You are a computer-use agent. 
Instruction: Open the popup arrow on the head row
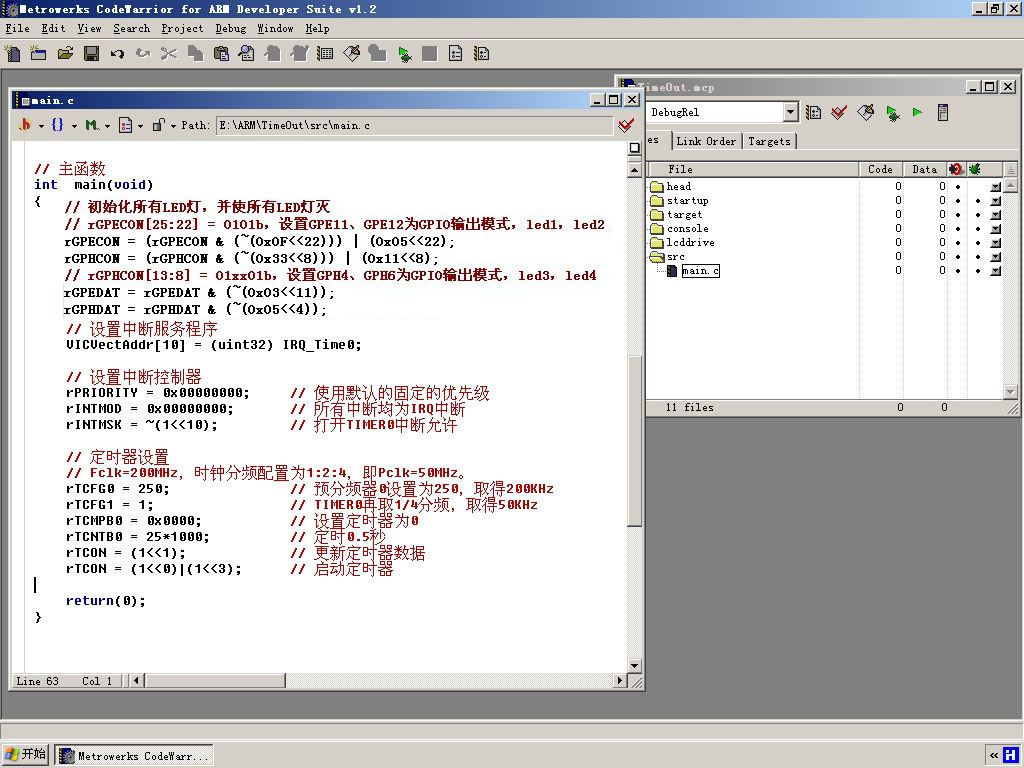[995, 187]
